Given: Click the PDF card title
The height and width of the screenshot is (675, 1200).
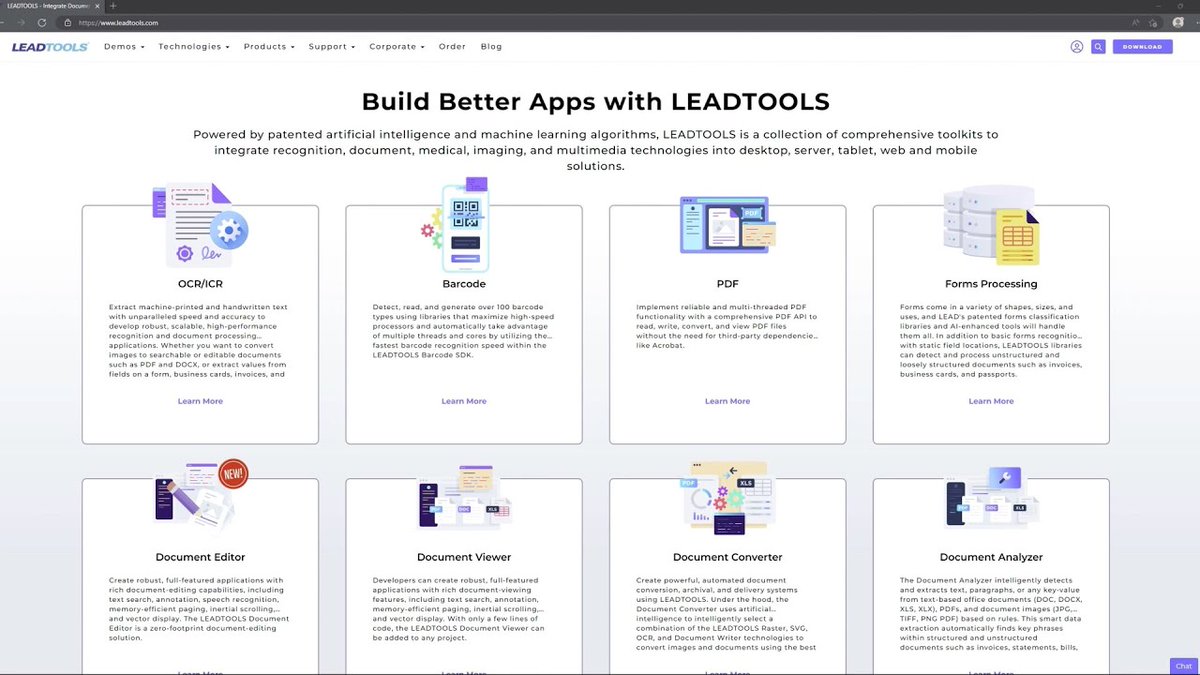Looking at the screenshot, I should click(728, 284).
